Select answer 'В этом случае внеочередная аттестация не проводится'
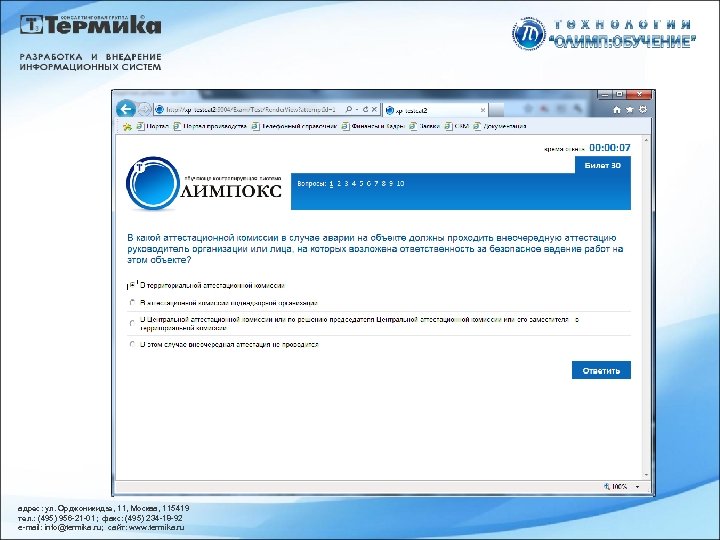The width and height of the screenshot is (720, 540). [132, 344]
